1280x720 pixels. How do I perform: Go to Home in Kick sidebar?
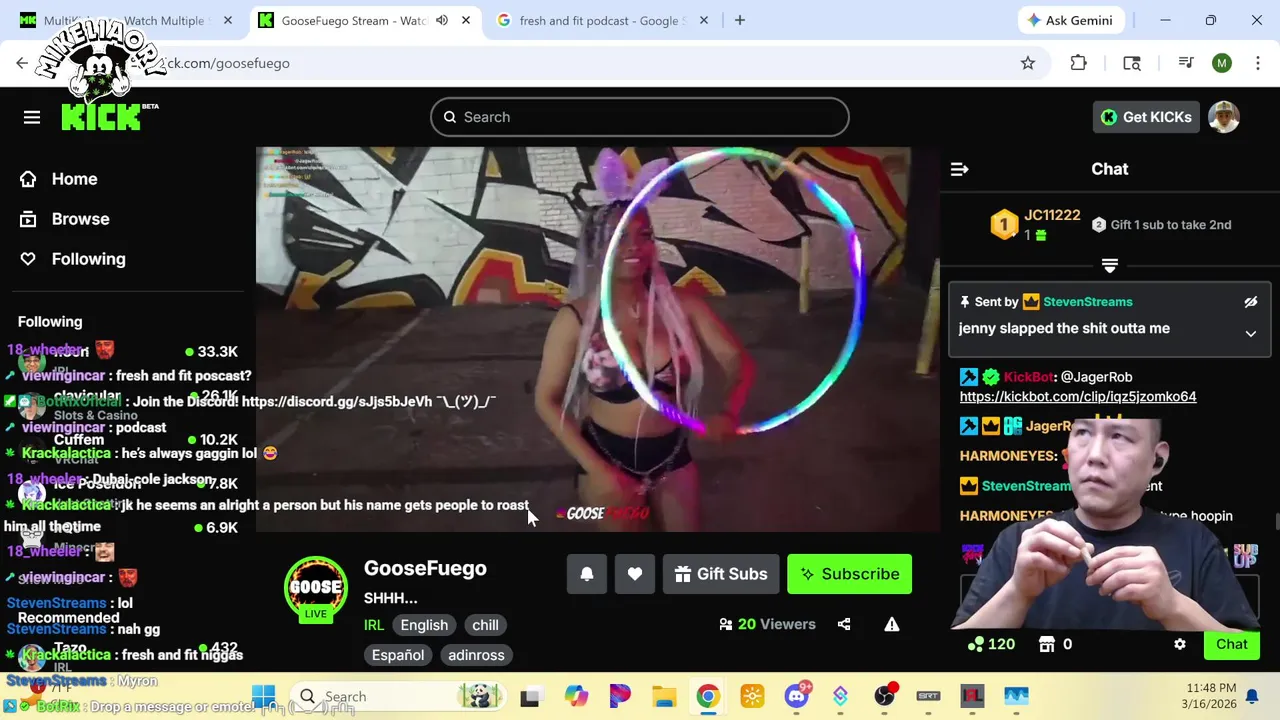pyautogui.click(x=74, y=179)
